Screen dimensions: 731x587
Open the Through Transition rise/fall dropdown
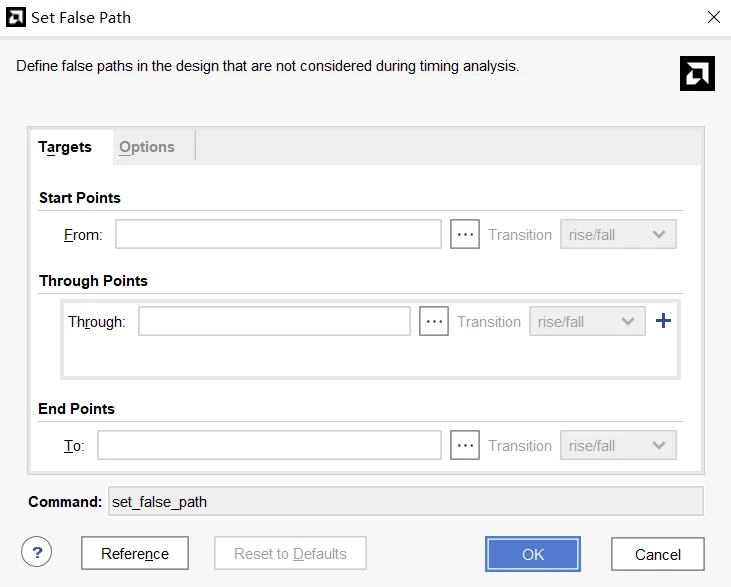coord(587,322)
